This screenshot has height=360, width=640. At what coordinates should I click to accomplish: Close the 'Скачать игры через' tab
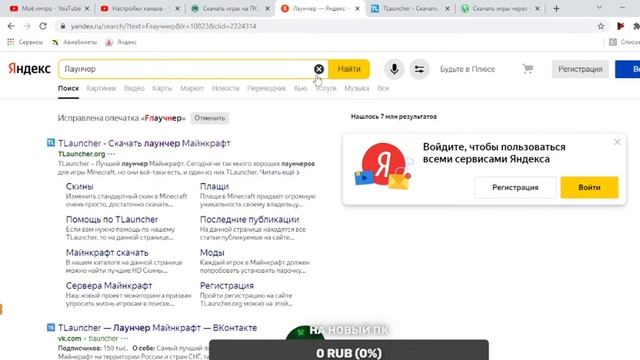pyautogui.click(x=537, y=8)
